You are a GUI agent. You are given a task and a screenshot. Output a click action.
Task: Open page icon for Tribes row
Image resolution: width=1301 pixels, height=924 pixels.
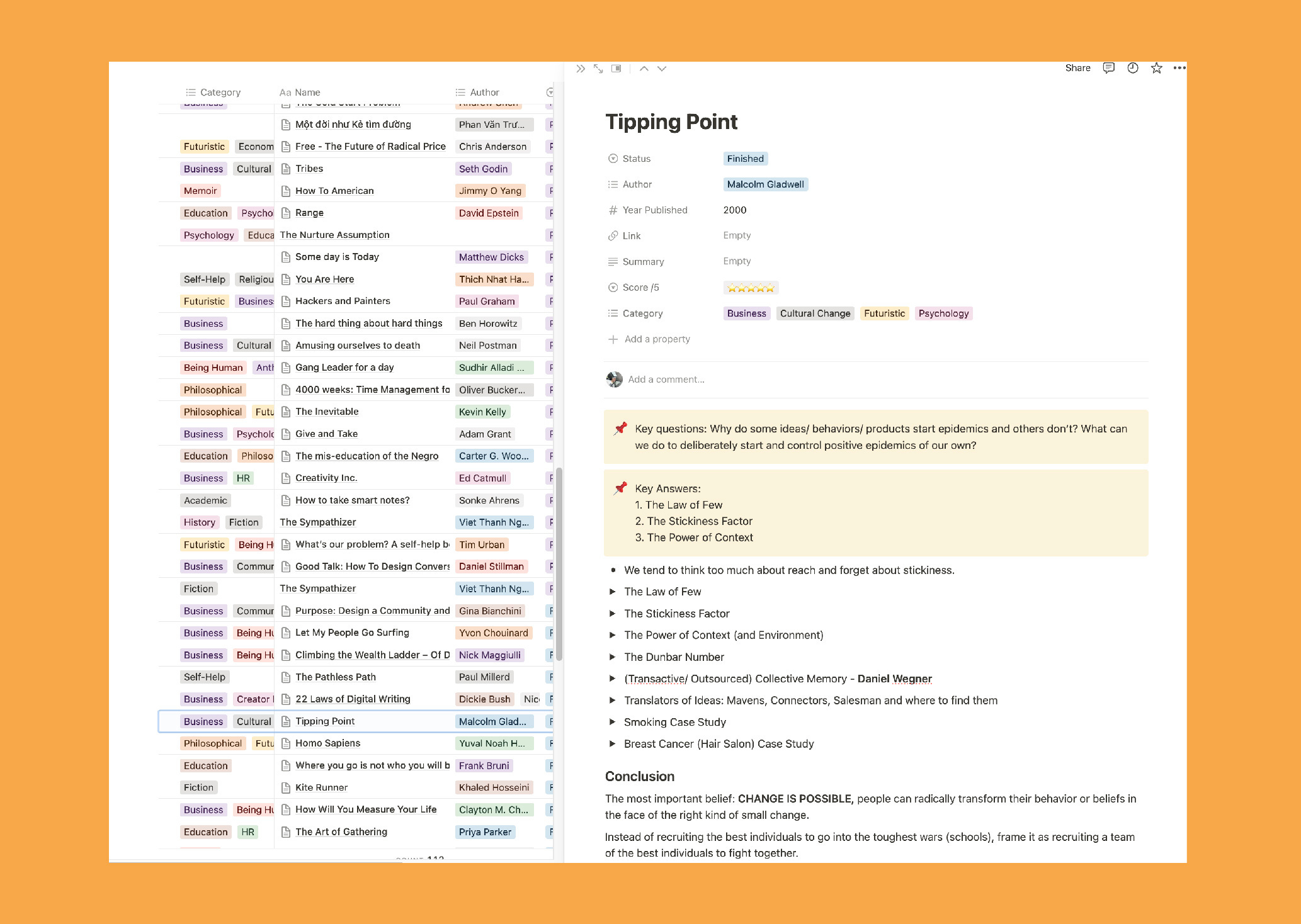pyautogui.click(x=285, y=169)
